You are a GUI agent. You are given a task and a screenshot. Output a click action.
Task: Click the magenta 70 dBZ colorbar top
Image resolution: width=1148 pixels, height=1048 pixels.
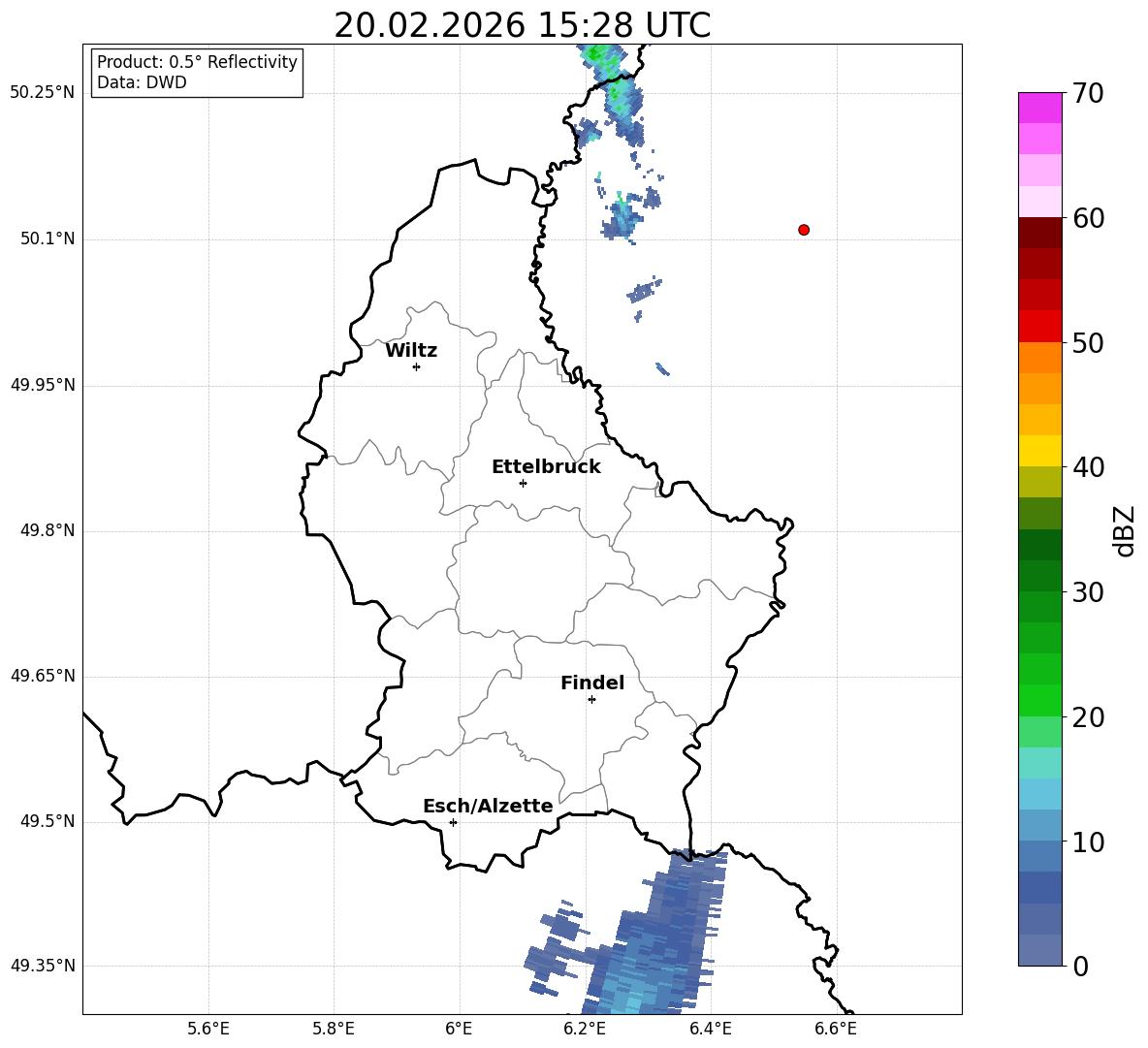tap(1039, 108)
